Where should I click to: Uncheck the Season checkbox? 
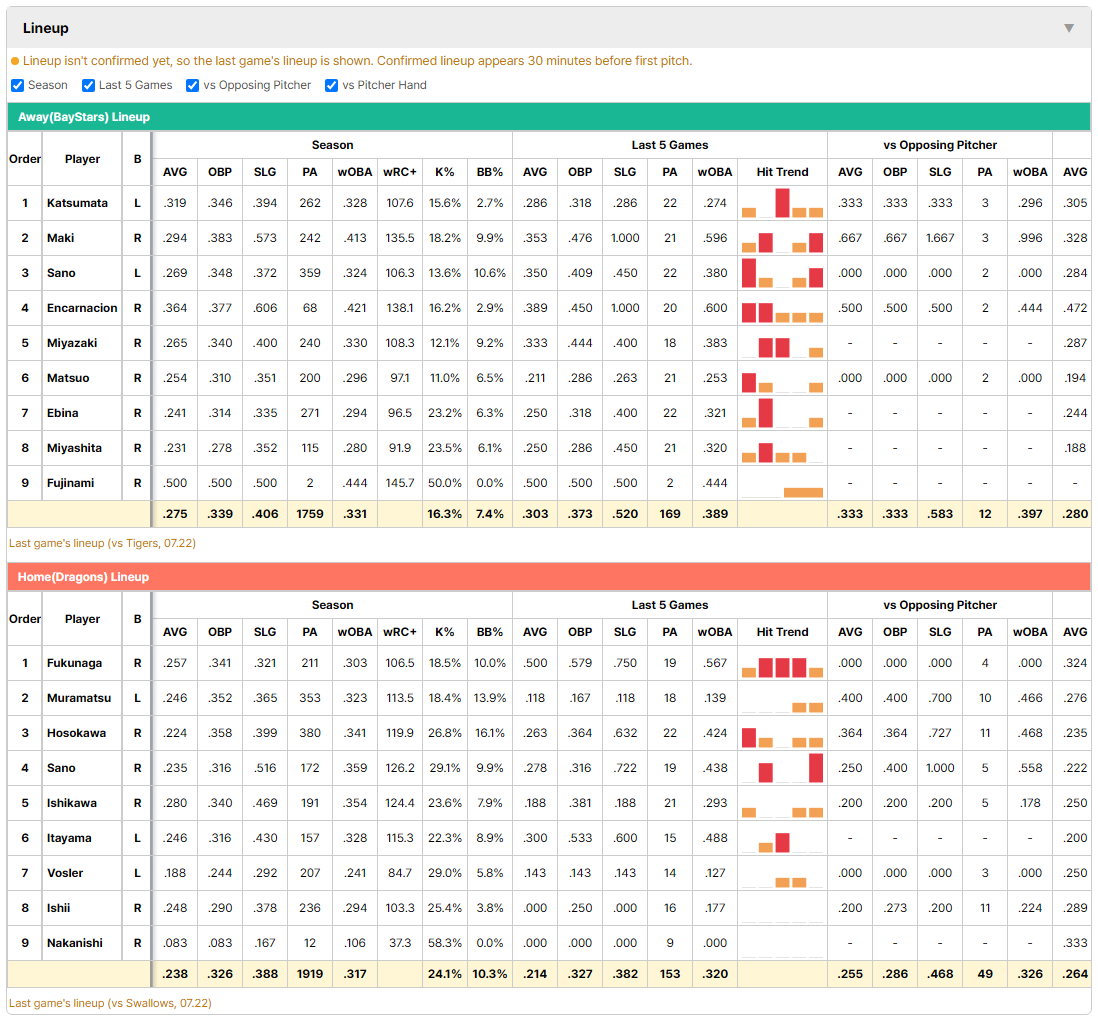pos(18,85)
